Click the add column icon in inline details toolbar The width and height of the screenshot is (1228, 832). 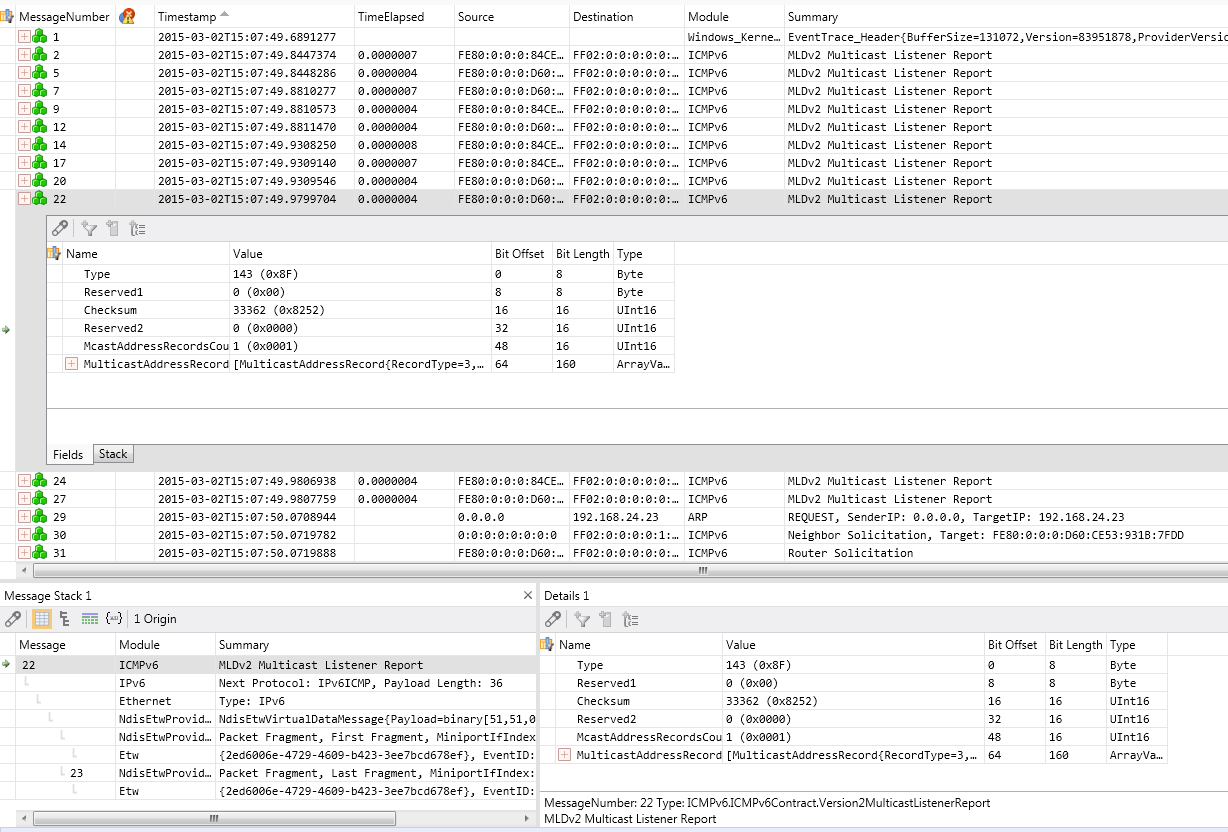[x=113, y=228]
